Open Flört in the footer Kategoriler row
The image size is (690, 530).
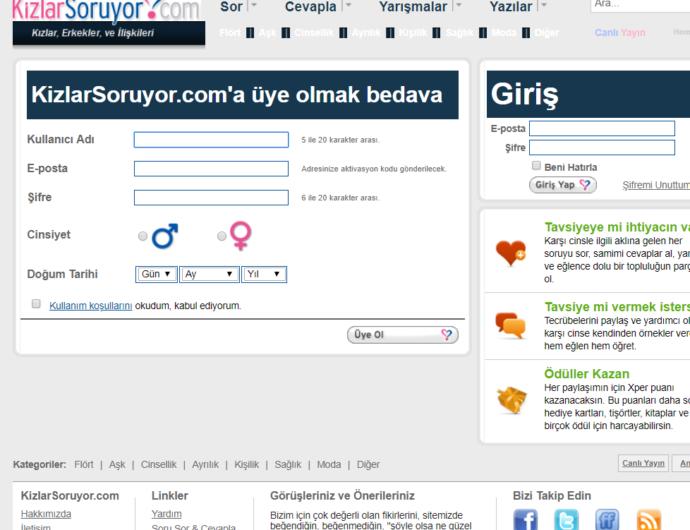(x=84, y=464)
